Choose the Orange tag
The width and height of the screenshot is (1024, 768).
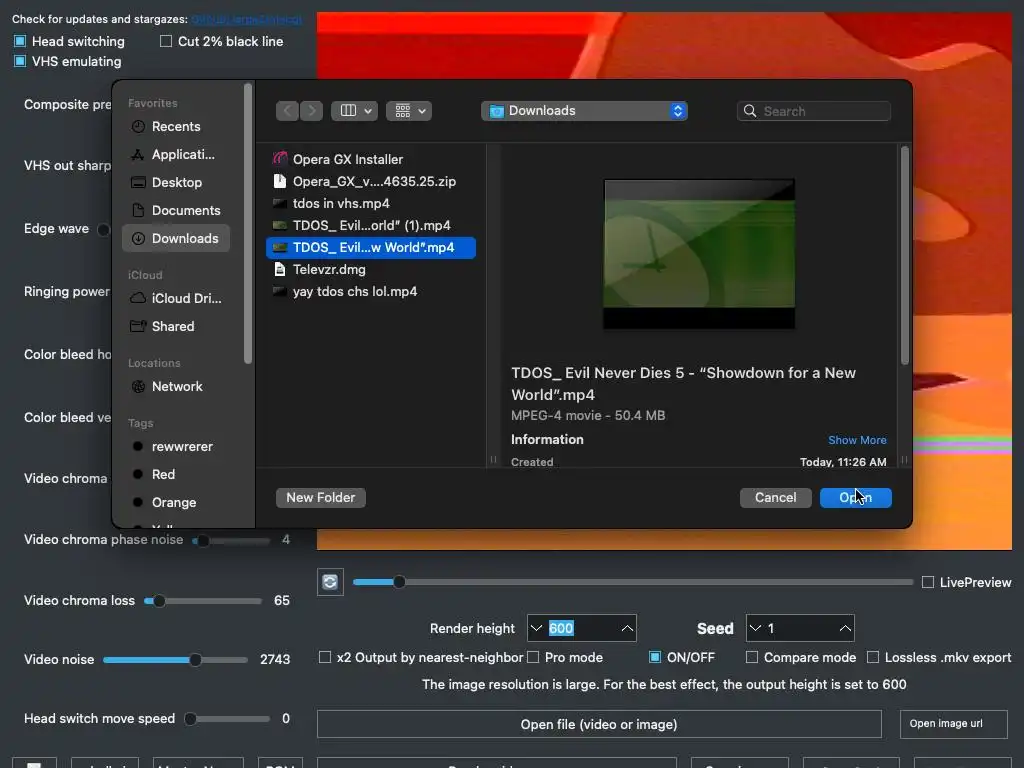tap(176, 503)
